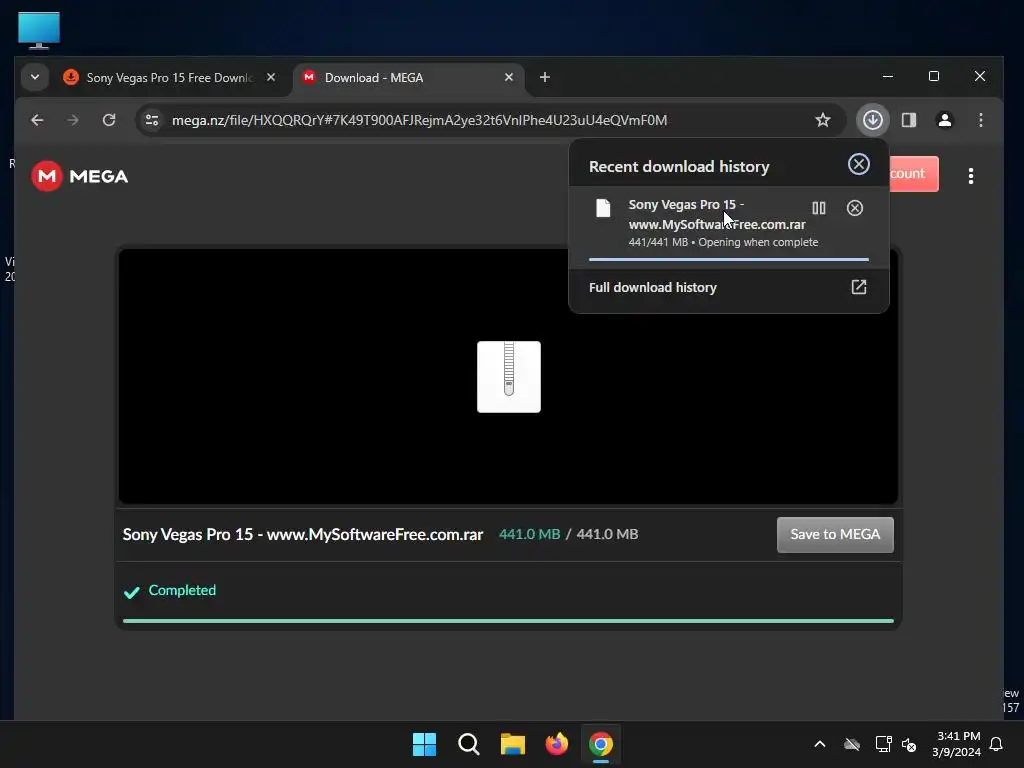Show hidden system tray icons

(x=820, y=744)
